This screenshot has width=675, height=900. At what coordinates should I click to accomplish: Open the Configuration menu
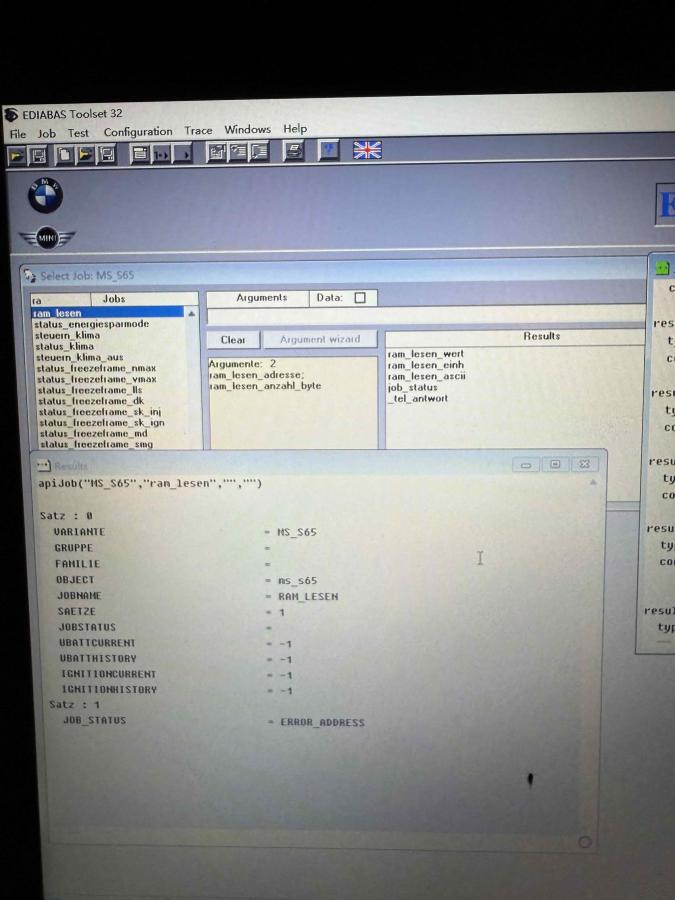coord(137,132)
